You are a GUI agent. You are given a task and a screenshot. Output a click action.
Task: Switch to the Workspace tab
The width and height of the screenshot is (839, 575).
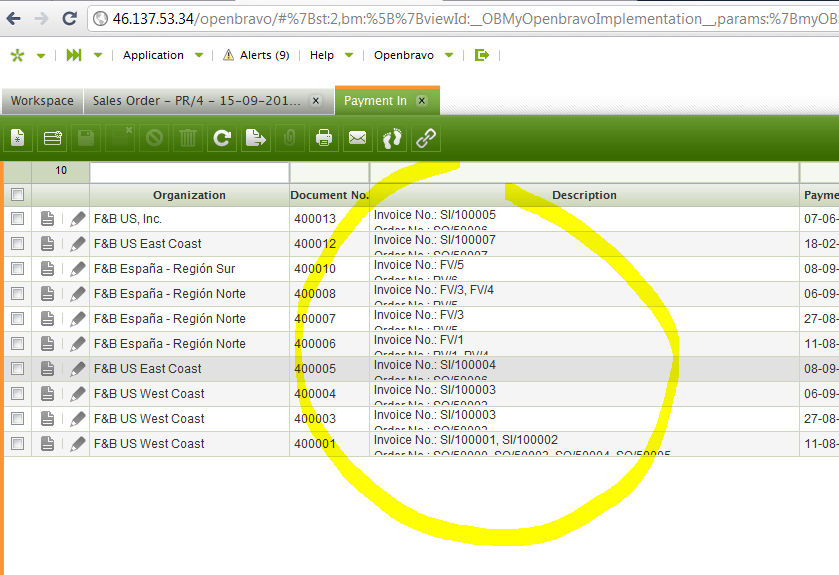point(42,101)
